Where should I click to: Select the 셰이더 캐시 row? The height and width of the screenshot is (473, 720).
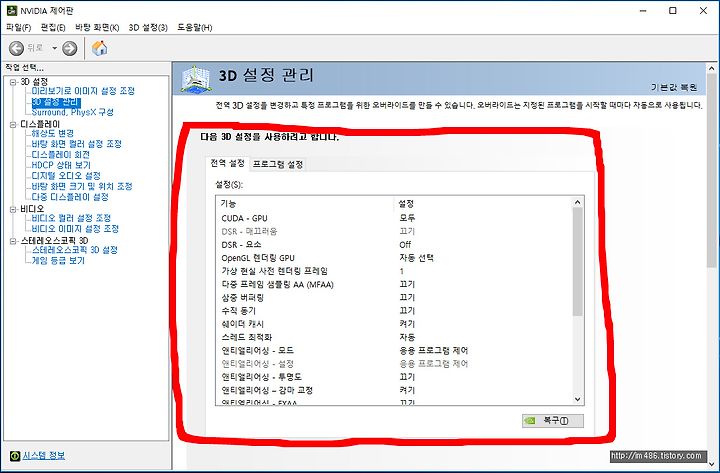[394, 324]
